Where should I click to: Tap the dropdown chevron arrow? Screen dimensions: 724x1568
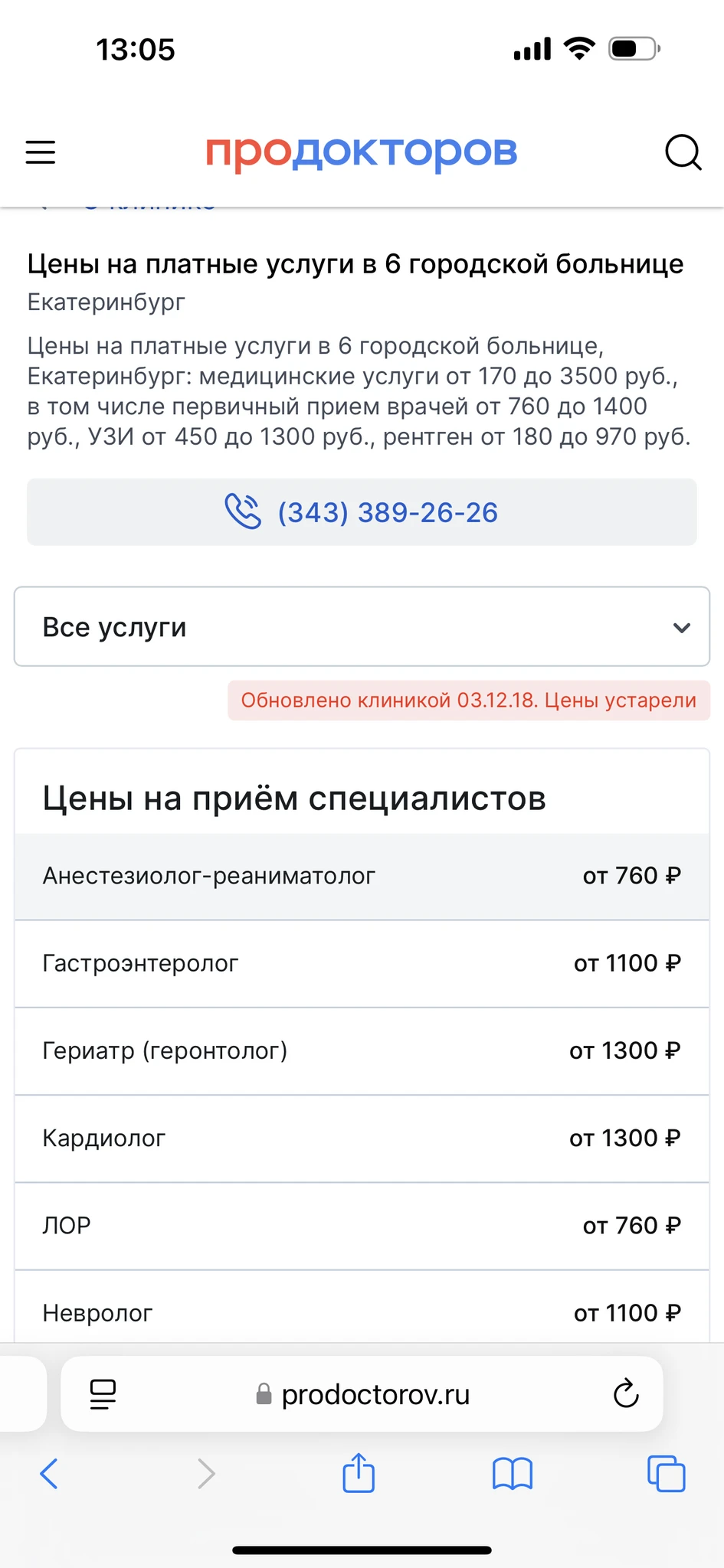(681, 628)
